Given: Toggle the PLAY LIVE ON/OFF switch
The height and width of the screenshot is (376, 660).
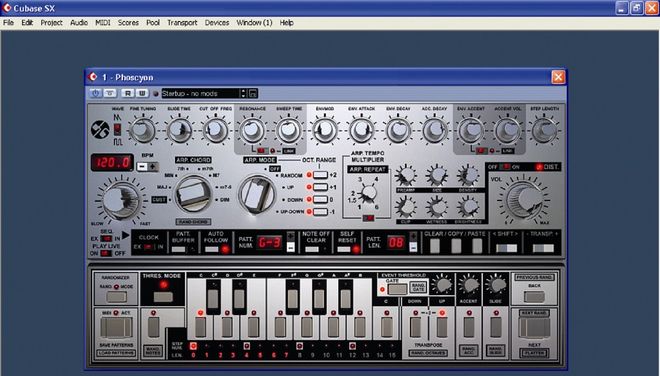Looking at the screenshot, I should pyautogui.click(x=105, y=253).
